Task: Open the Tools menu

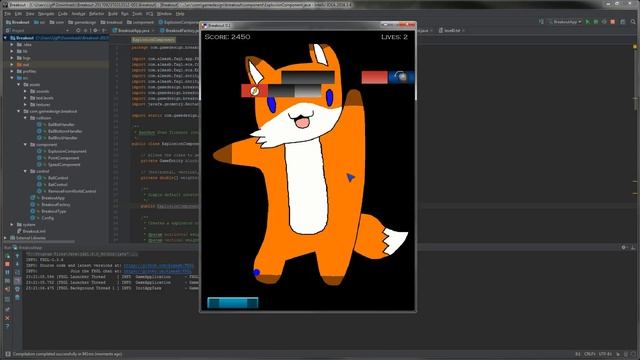Action: (137, 13)
